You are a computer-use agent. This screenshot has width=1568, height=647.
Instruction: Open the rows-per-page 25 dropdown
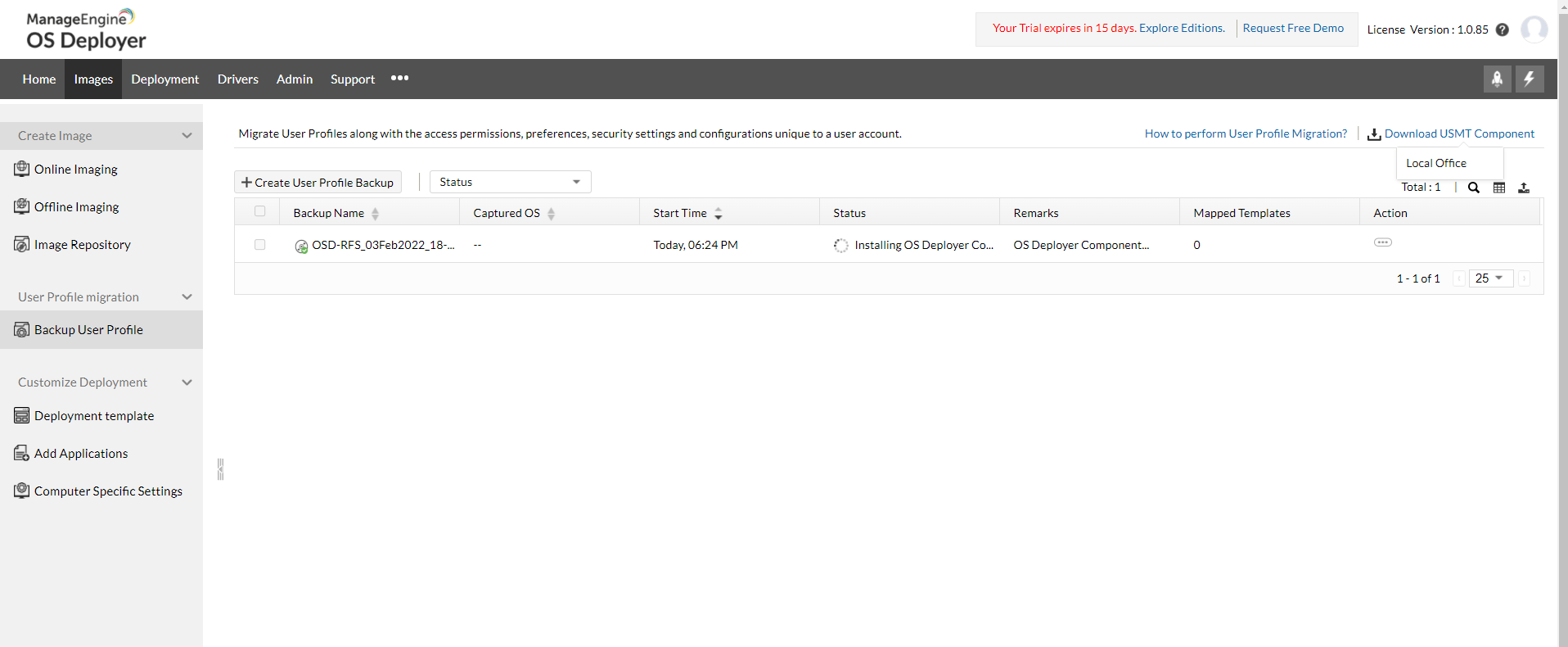pos(1490,278)
